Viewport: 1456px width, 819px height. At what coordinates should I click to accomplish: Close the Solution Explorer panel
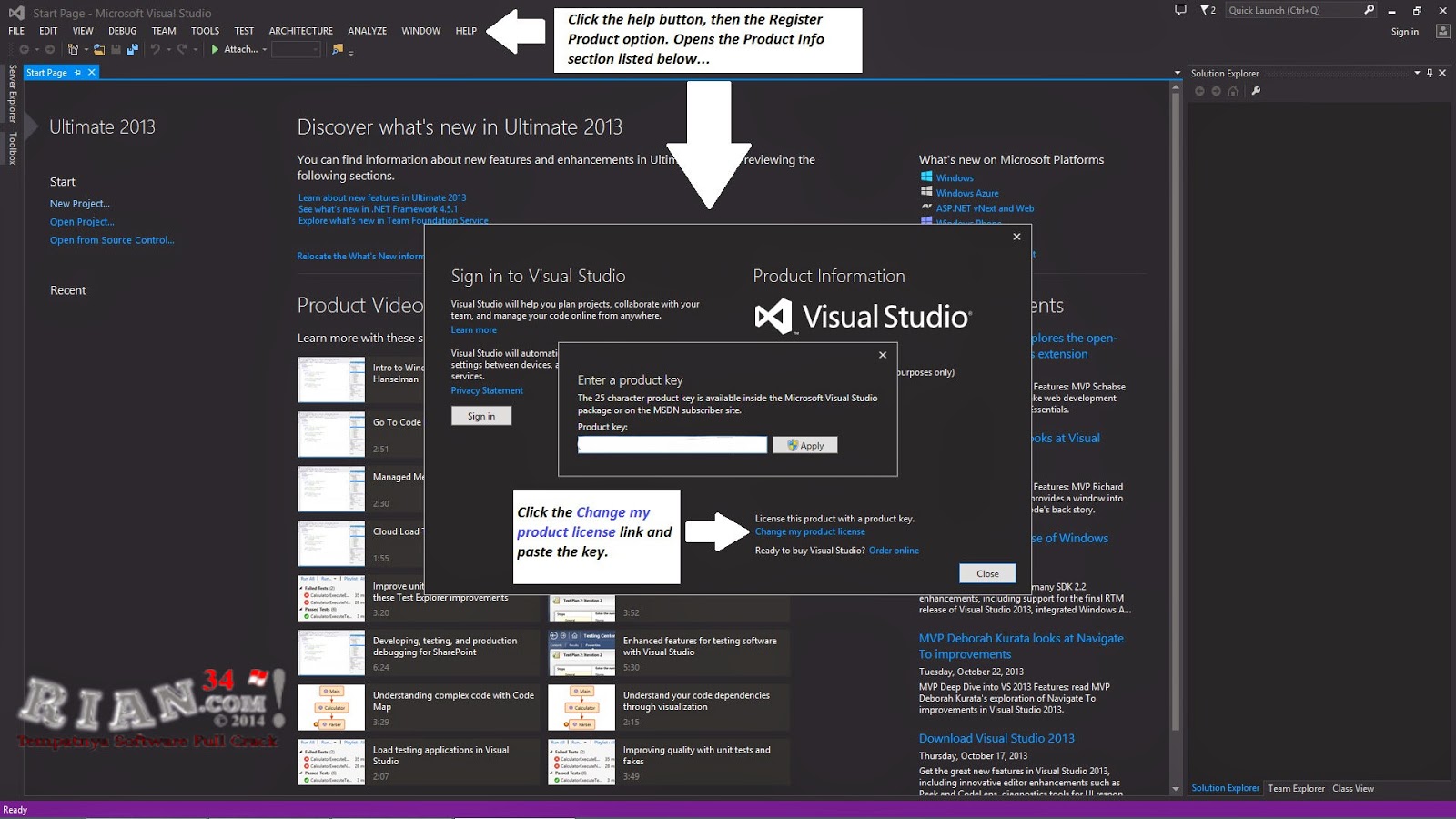(x=1442, y=73)
